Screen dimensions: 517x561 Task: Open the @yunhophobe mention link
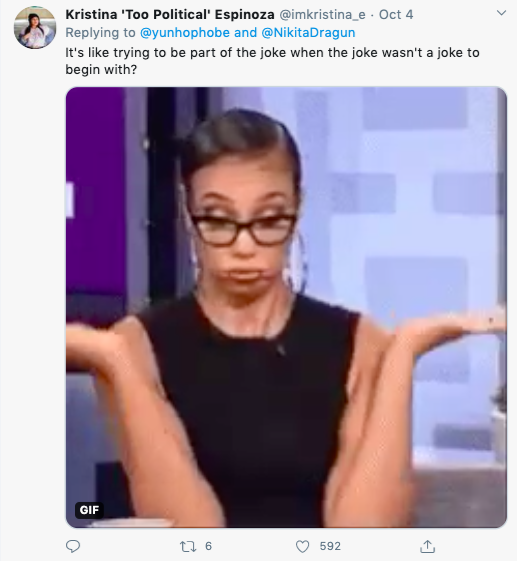(185, 33)
